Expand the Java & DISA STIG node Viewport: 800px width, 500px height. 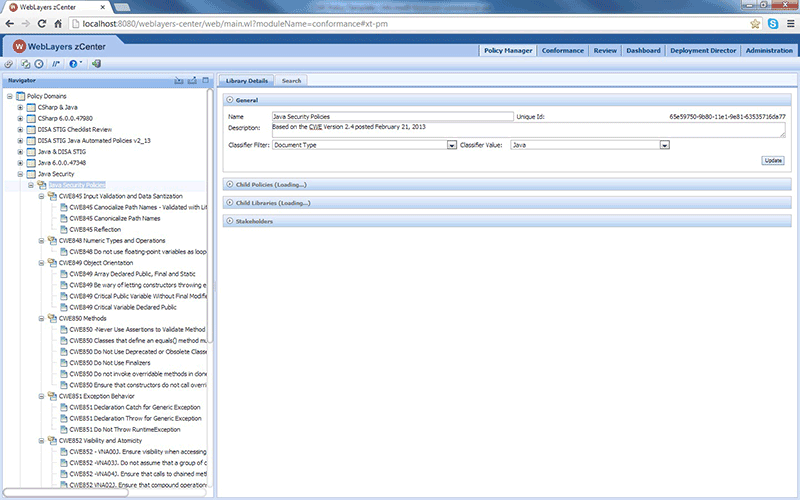(x=20, y=152)
